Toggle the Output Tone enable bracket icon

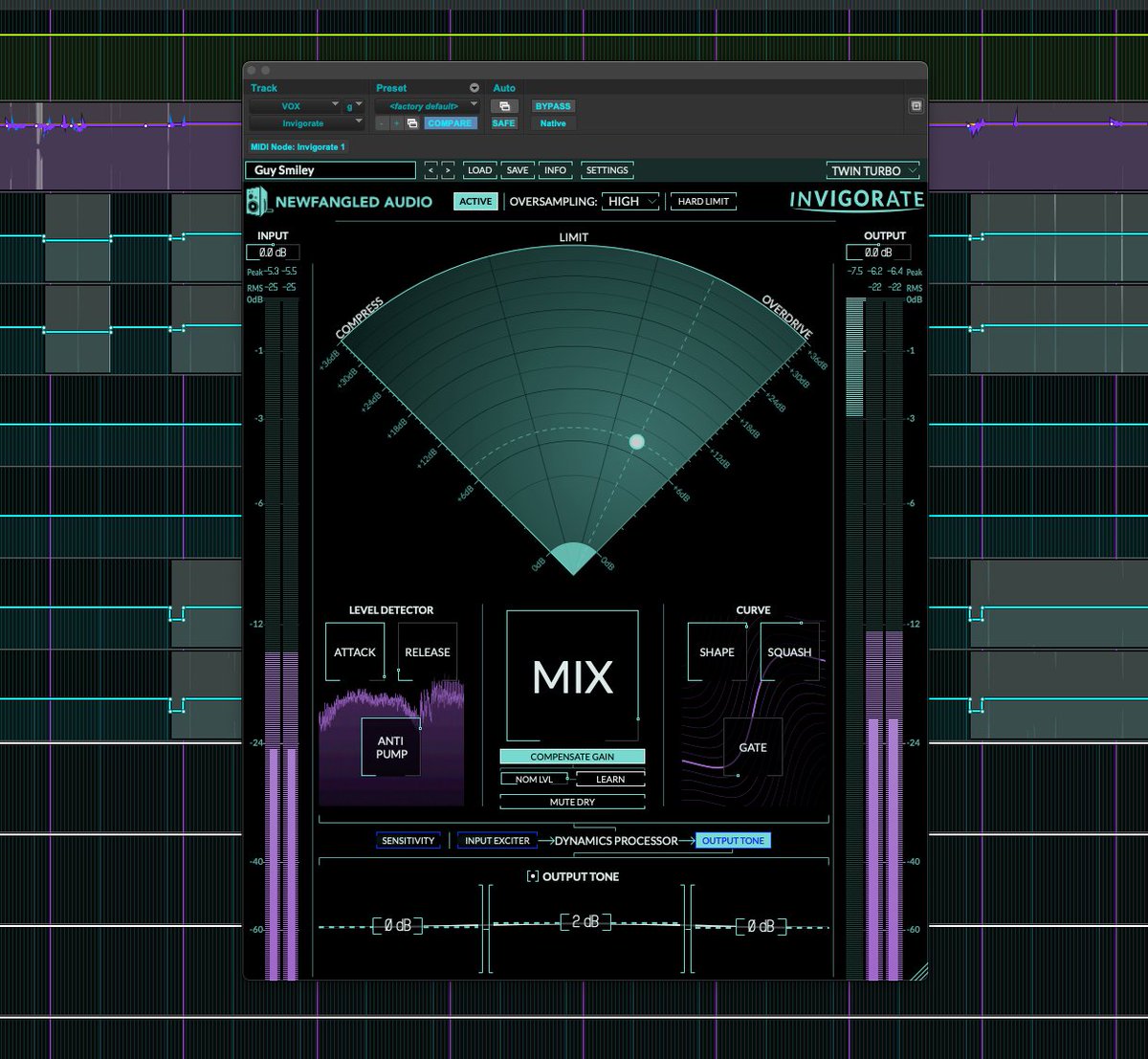[533, 876]
